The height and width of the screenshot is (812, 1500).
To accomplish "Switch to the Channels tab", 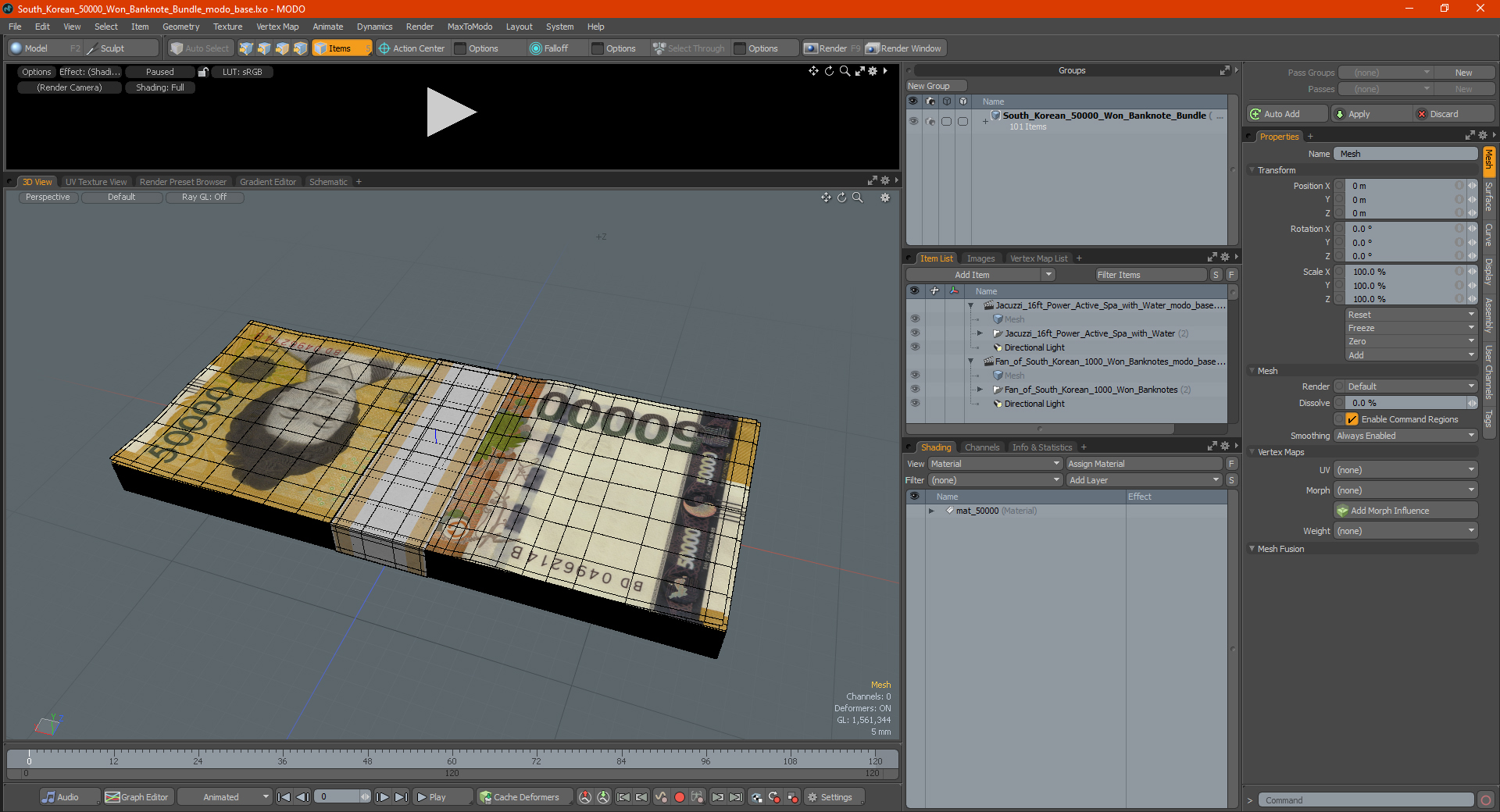I will [982, 447].
